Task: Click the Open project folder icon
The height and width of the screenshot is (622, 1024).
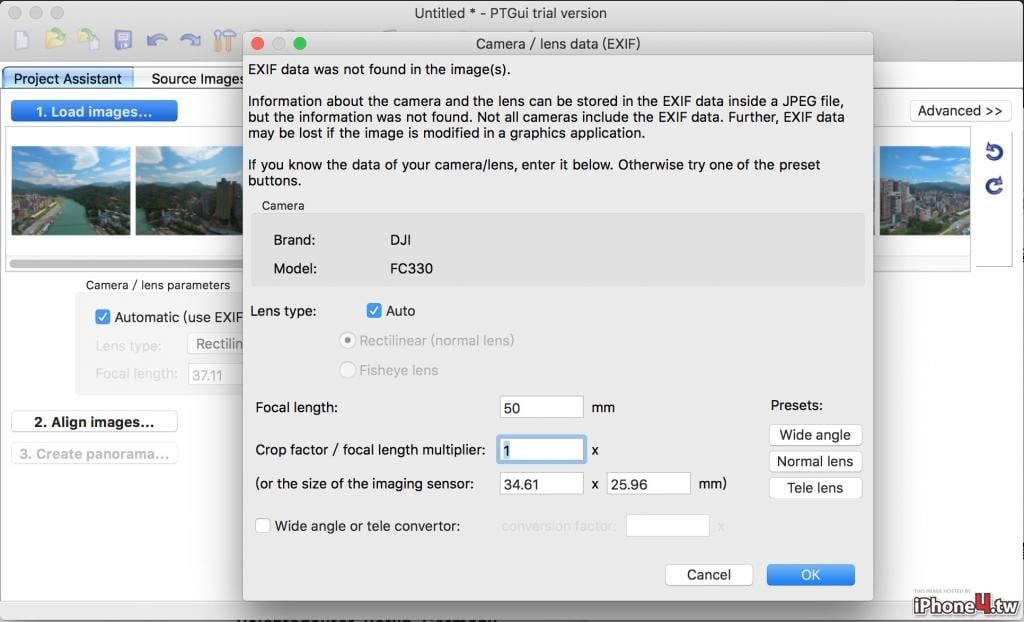Action: pos(56,39)
